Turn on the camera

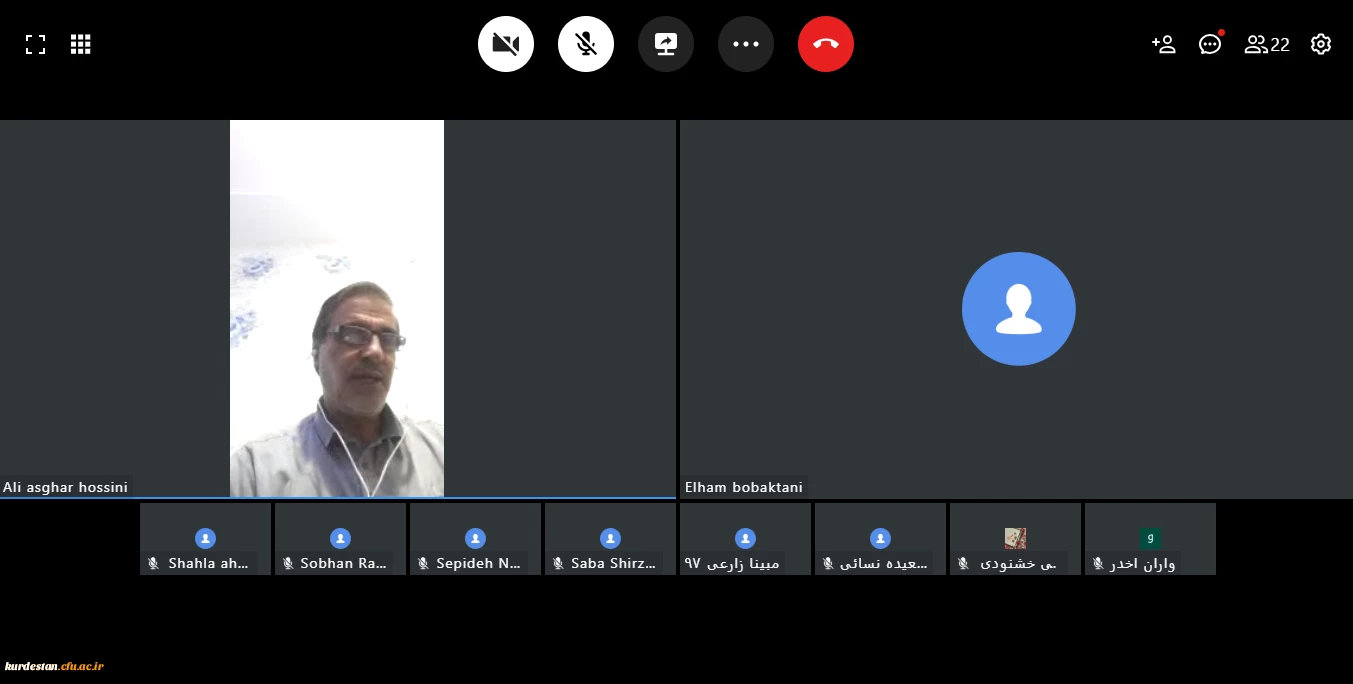coord(506,44)
